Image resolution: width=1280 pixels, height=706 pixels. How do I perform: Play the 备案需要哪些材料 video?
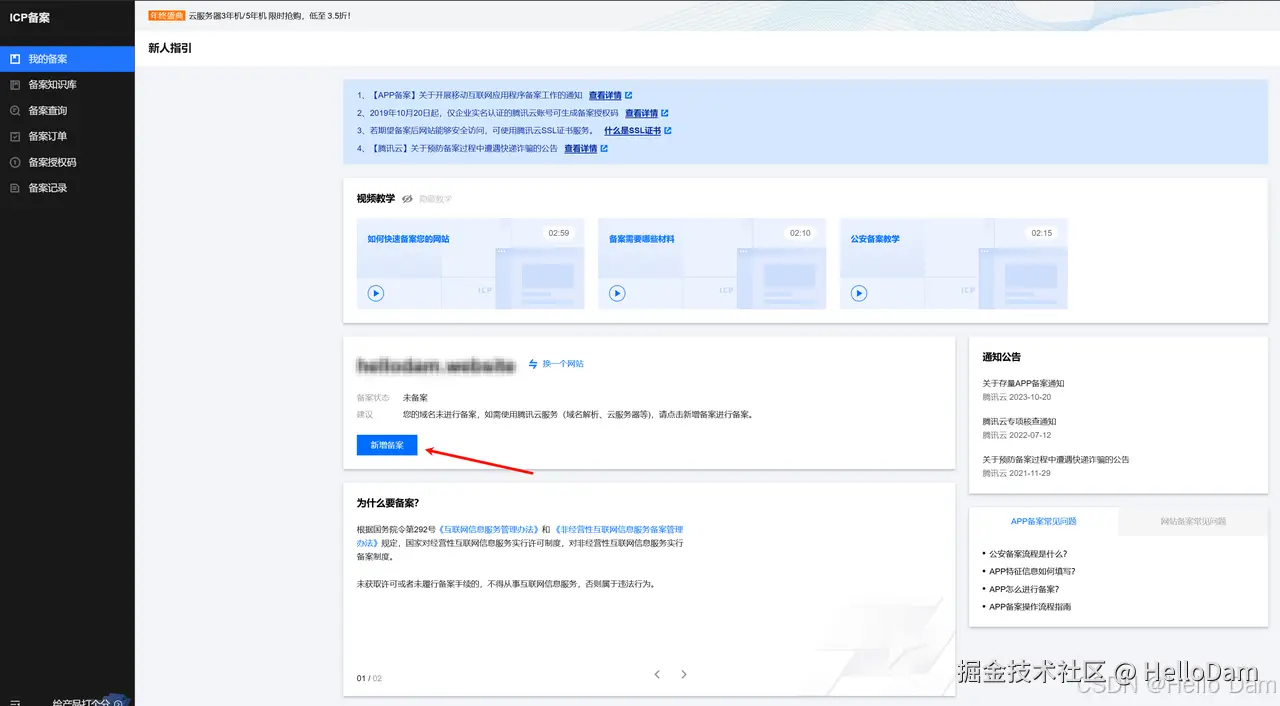[x=617, y=293]
